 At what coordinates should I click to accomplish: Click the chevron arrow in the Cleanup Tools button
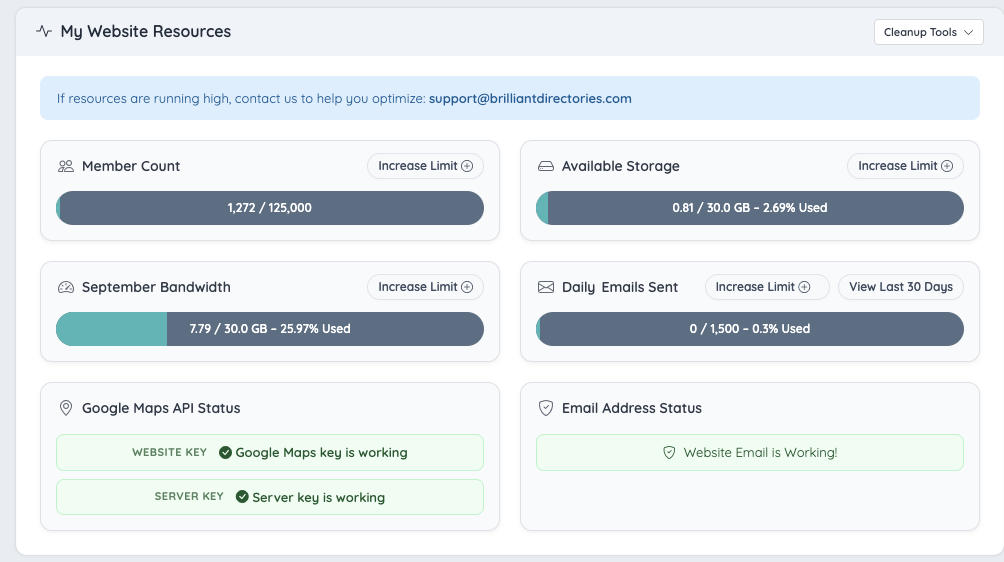point(968,33)
